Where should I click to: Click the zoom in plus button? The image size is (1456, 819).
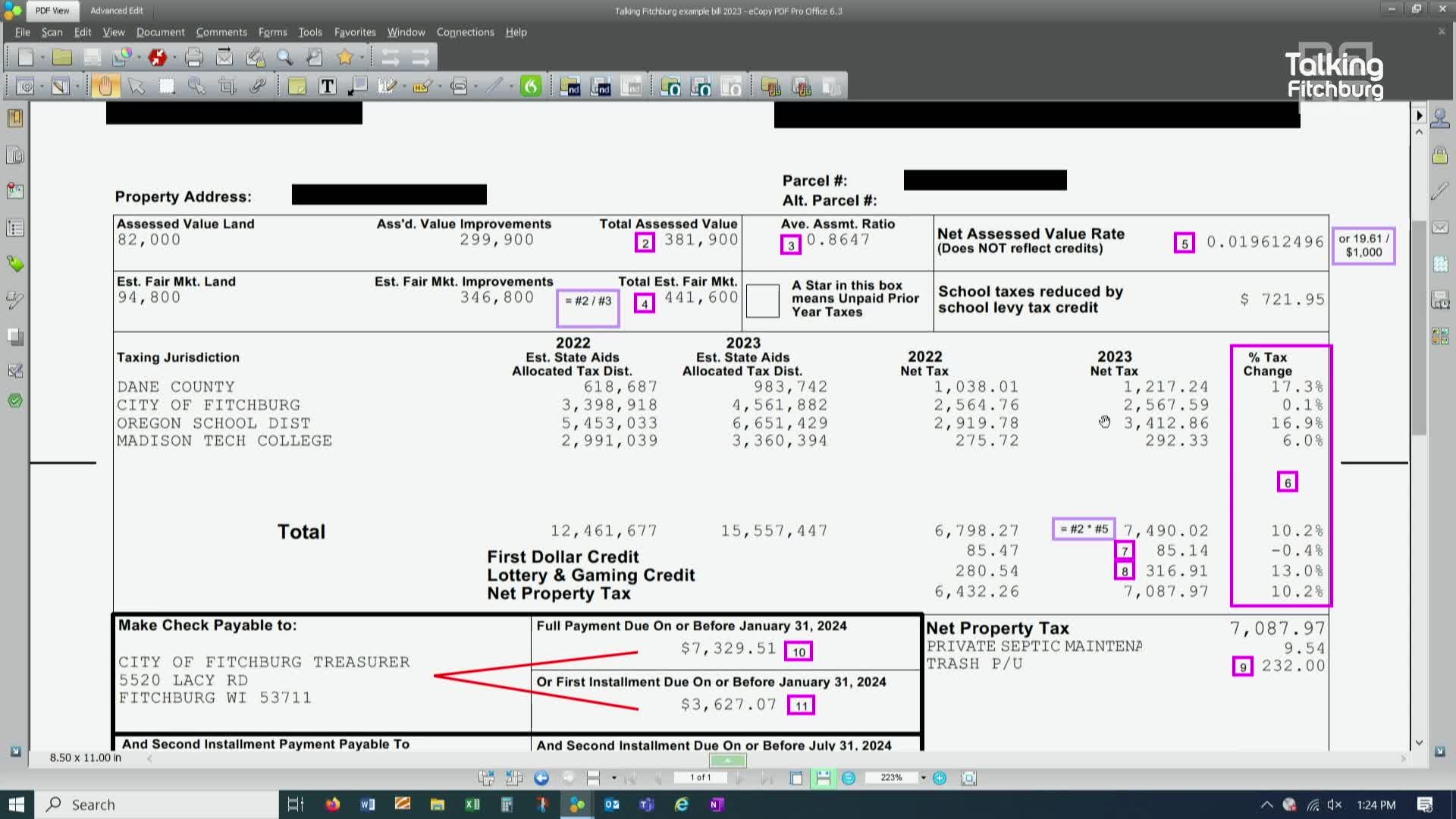940,777
